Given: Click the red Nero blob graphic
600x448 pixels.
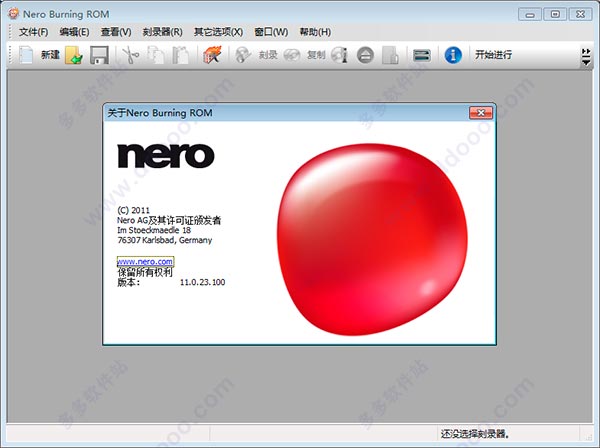Looking at the screenshot, I should tap(372, 239).
